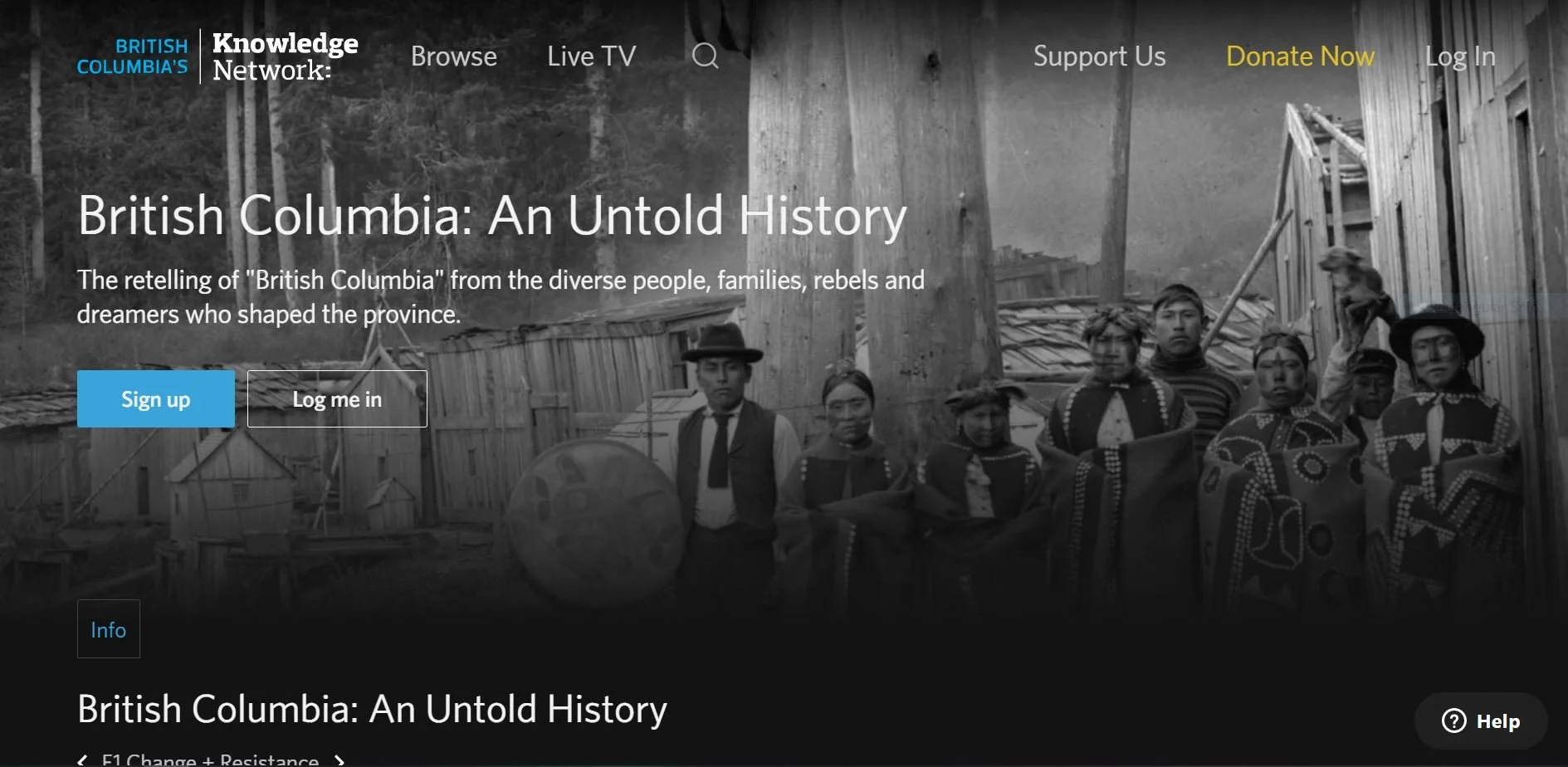This screenshot has height=767, width=1568.
Task: Go to previous episode with left chevron
Action: pos(82,760)
